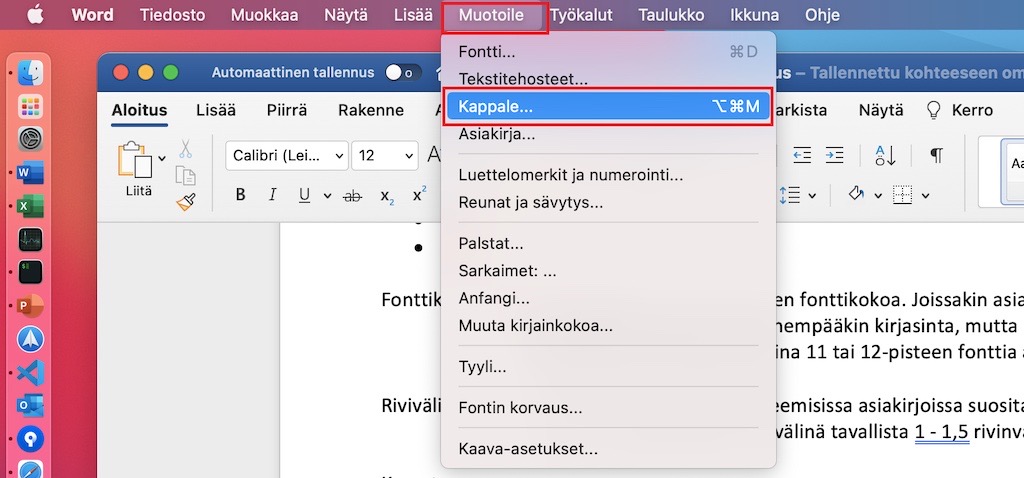Choose Tyyli... menu item
Viewport: 1024px width, 478px height.
click(x=608, y=367)
